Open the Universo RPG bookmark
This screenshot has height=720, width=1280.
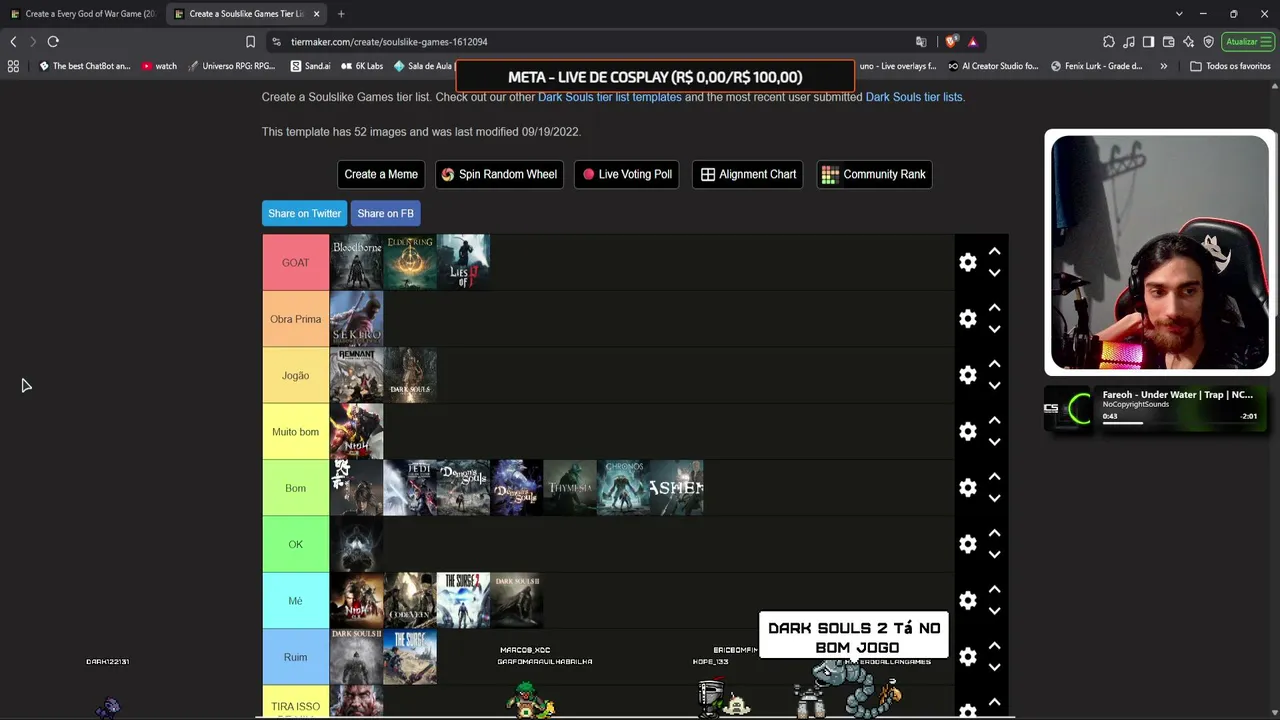pyautogui.click(x=232, y=66)
